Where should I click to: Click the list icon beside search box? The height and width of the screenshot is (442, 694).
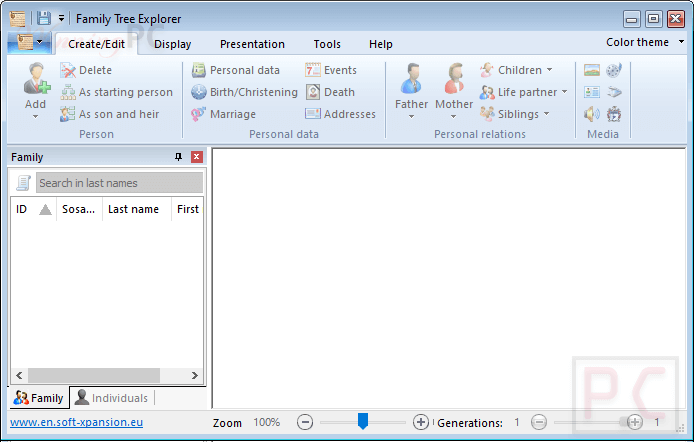(23, 182)
